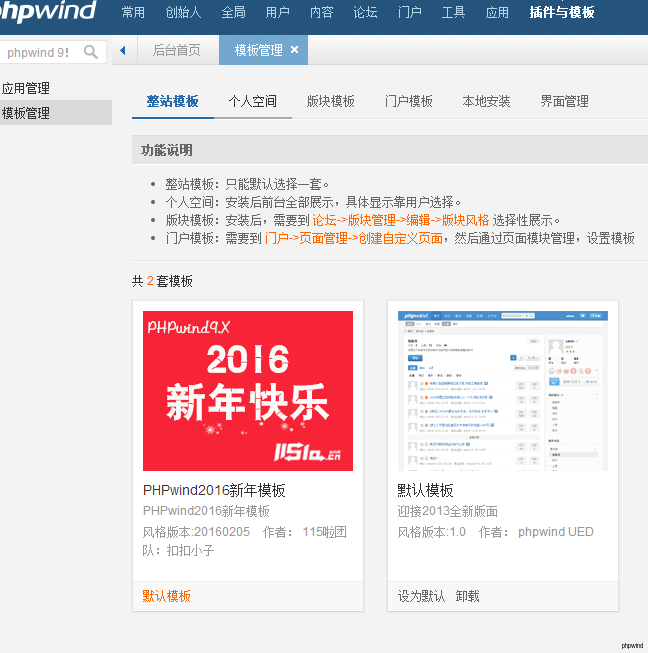
Task: Open the 工具 top menu
Action: pyautogui.click(x=453, y=12)
